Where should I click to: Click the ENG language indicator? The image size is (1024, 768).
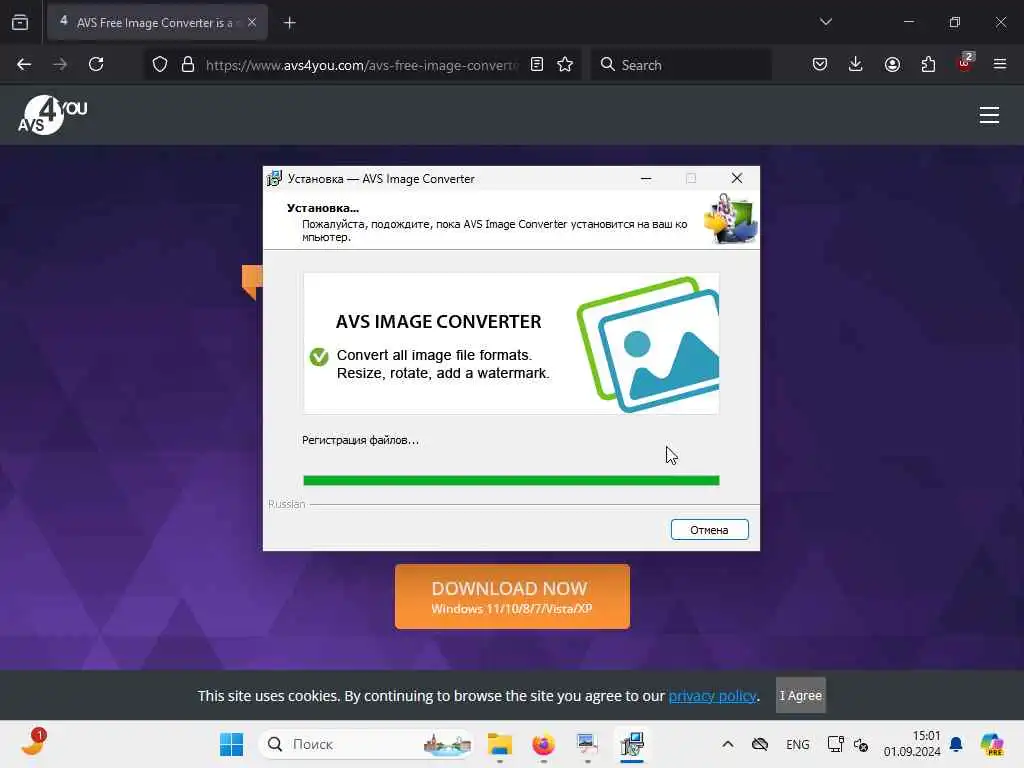(x=797, y=744)
